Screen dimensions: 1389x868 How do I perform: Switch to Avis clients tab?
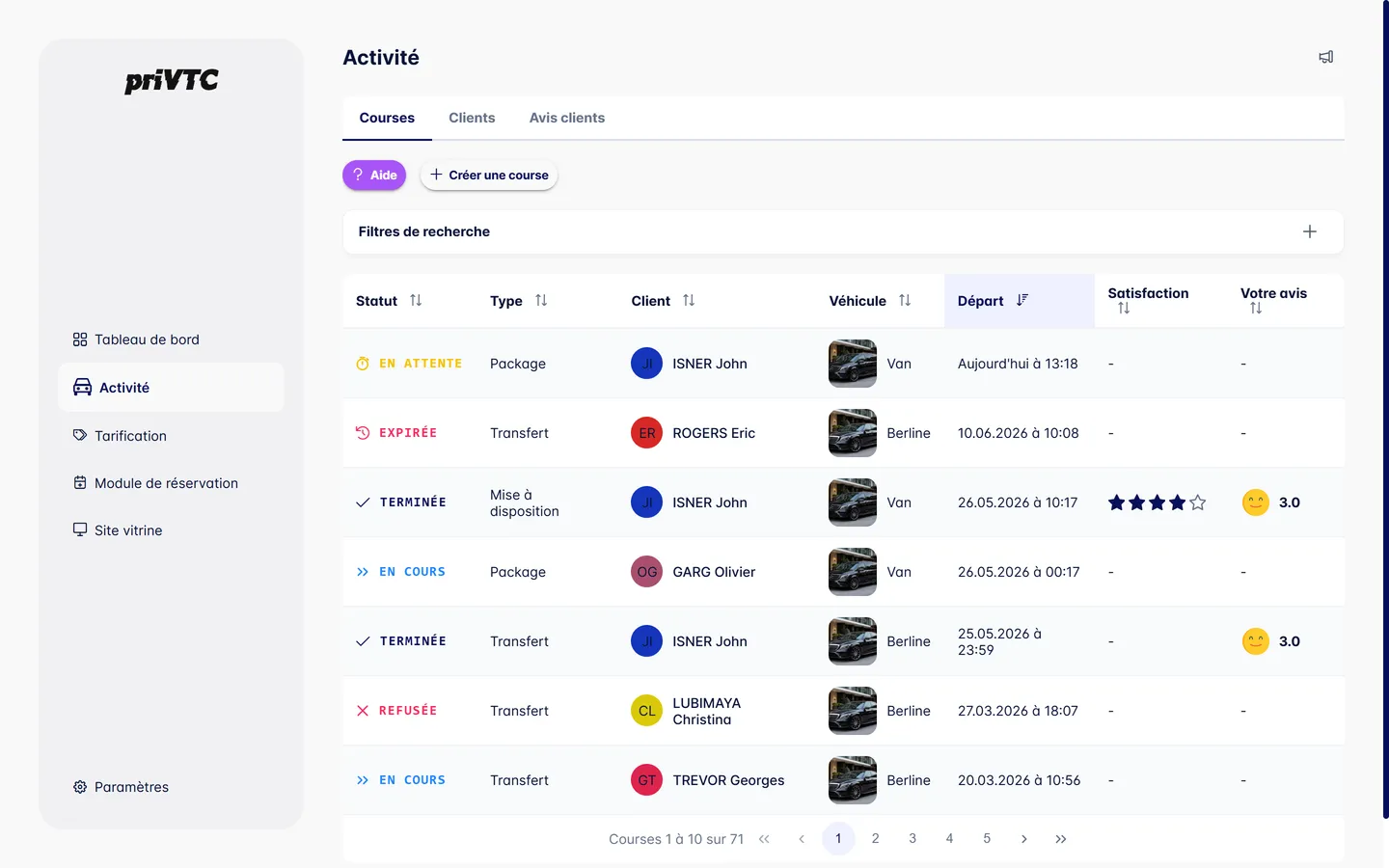(567, 118)
